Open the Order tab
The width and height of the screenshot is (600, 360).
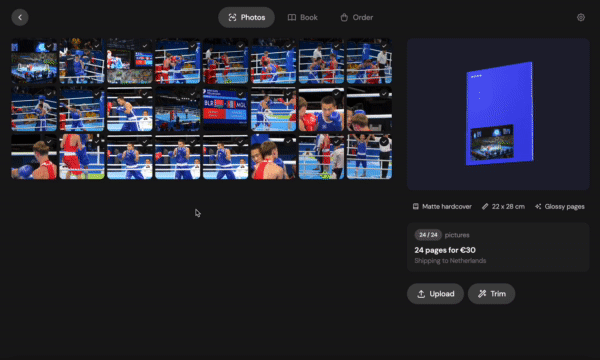point(357,17)
